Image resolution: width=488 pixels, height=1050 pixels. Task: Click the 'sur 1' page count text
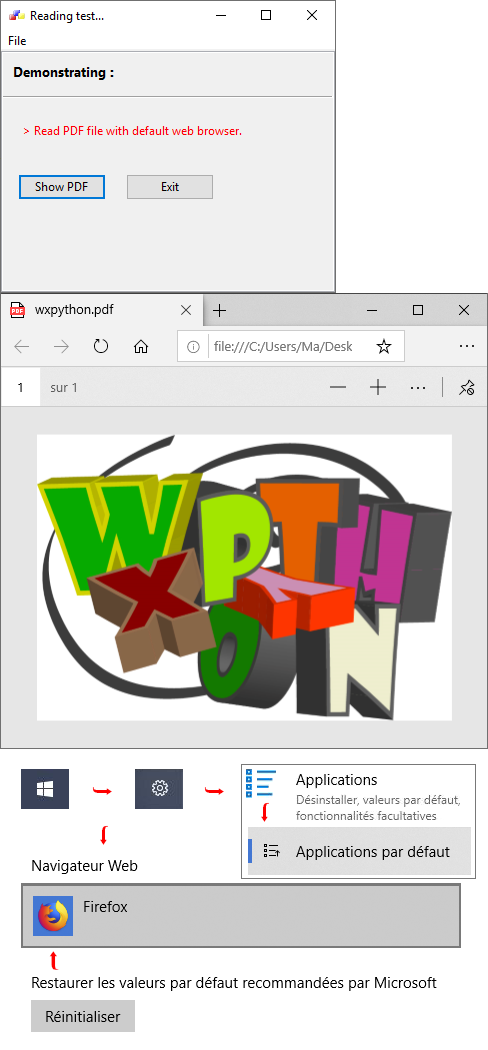64,387
